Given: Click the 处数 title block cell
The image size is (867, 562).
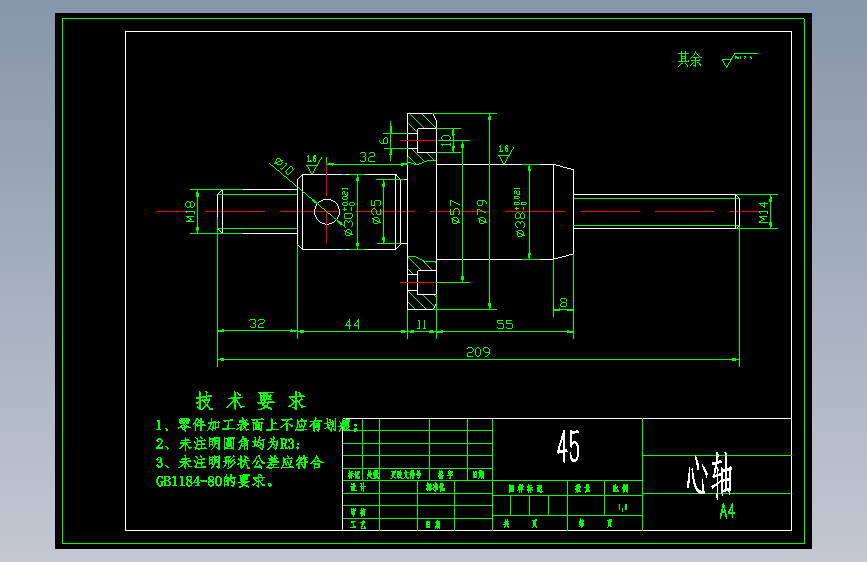Looking at the screenshot, I should (372, 475).
